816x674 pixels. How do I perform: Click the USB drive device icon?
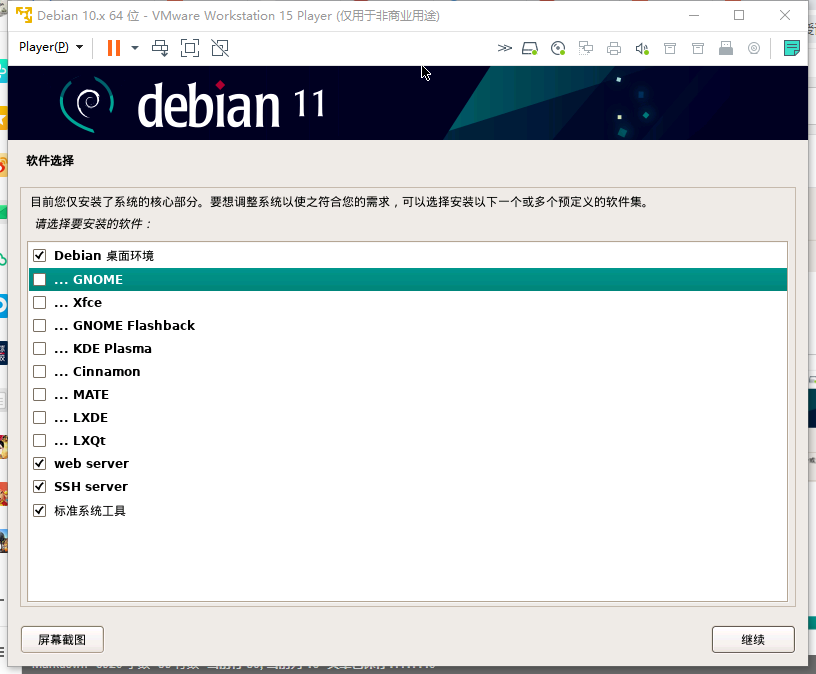pyautogui.click(x=726, y=48)
